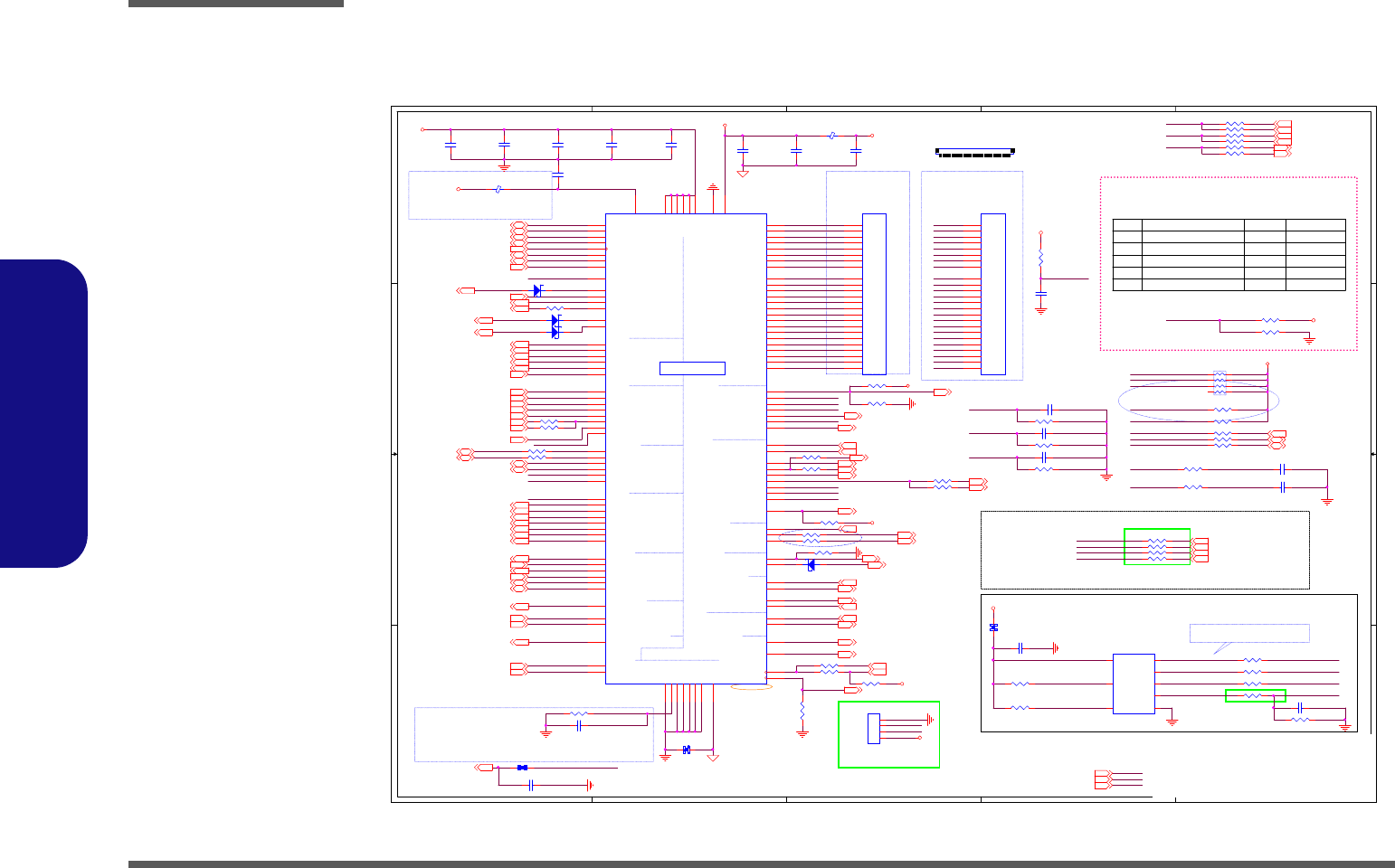Click the gray header bar at page top
The height and width of the screenshot is (868, 1395).
(236, 4)
